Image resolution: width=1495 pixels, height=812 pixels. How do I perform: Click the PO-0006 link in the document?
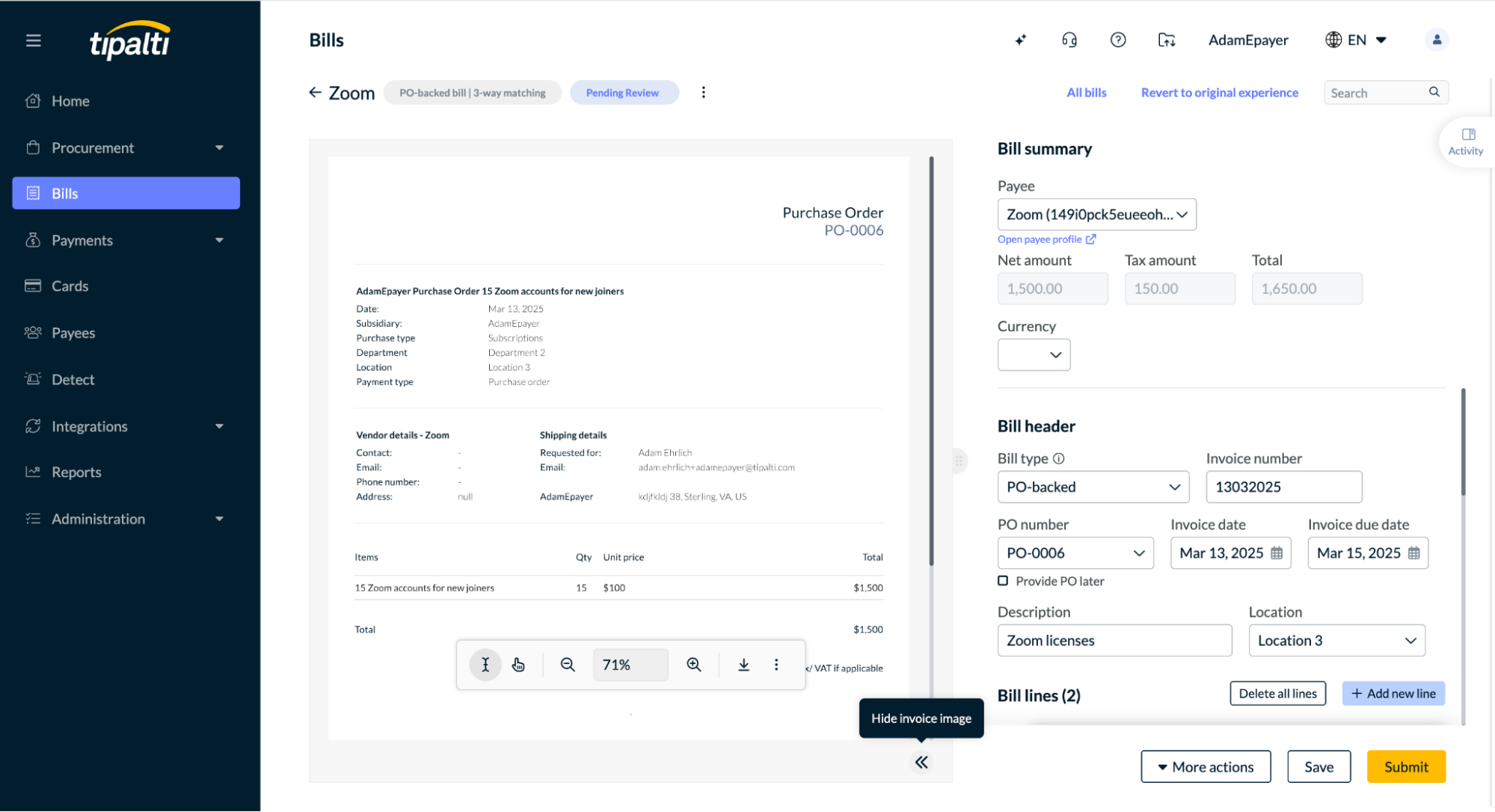tap(853, 230)
